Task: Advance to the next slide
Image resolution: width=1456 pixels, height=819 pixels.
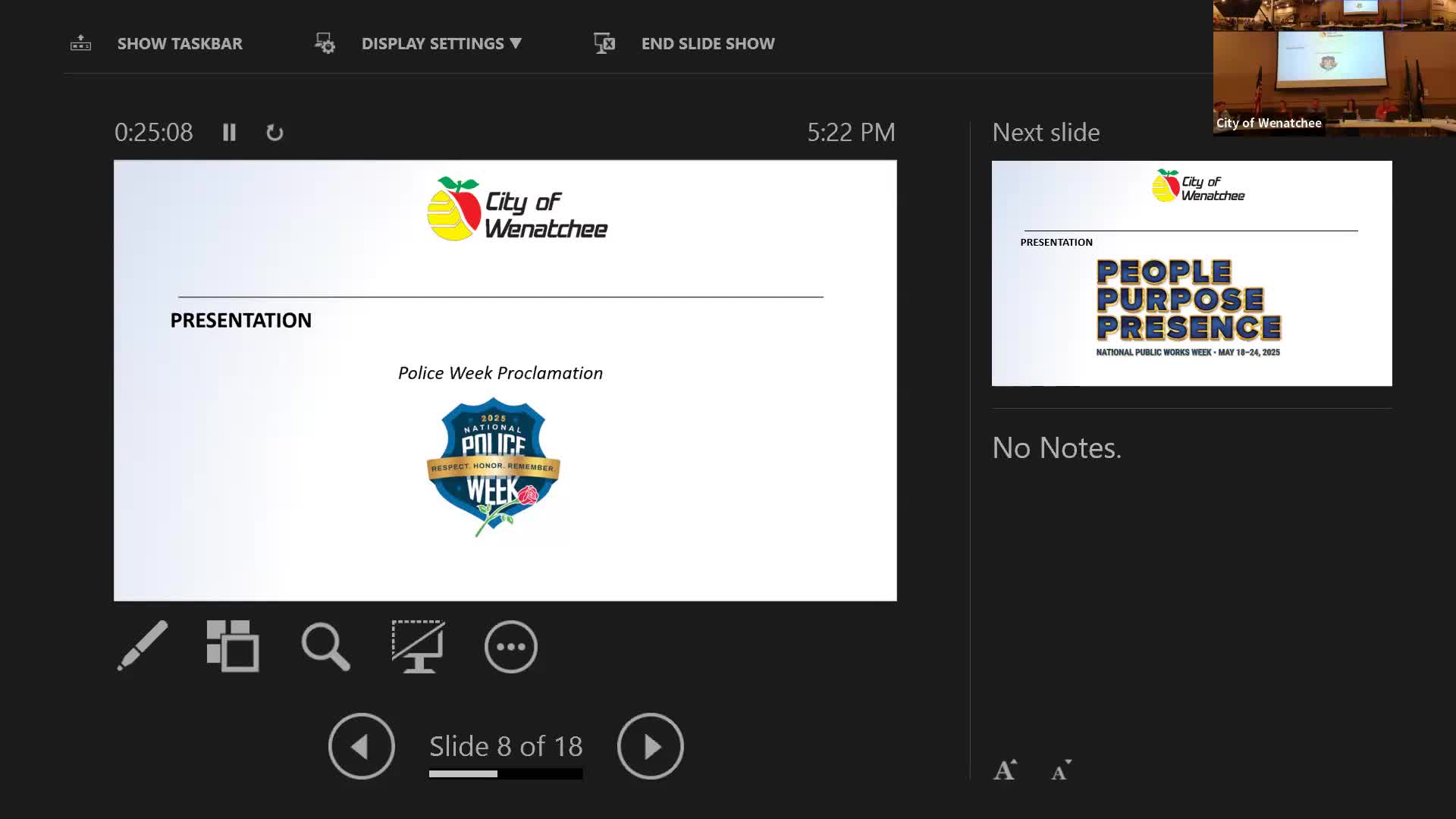Action: (651, 746)
